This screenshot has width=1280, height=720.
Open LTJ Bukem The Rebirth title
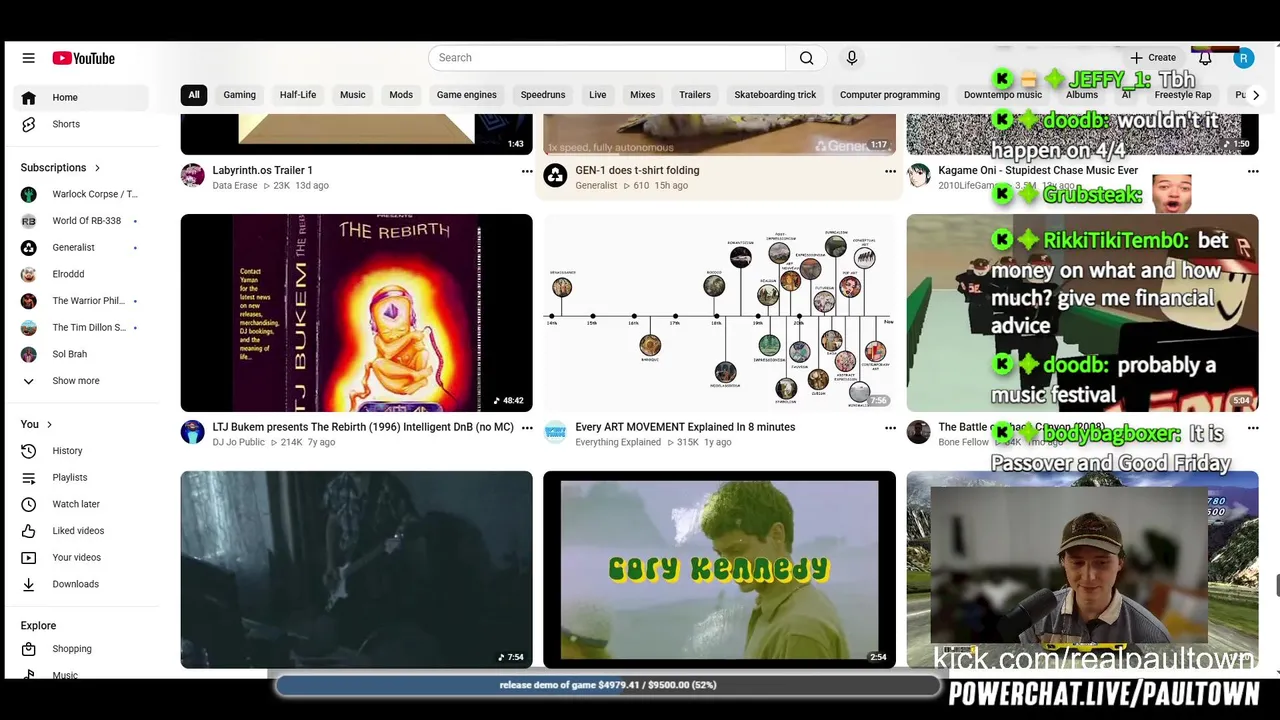point(363,427)
